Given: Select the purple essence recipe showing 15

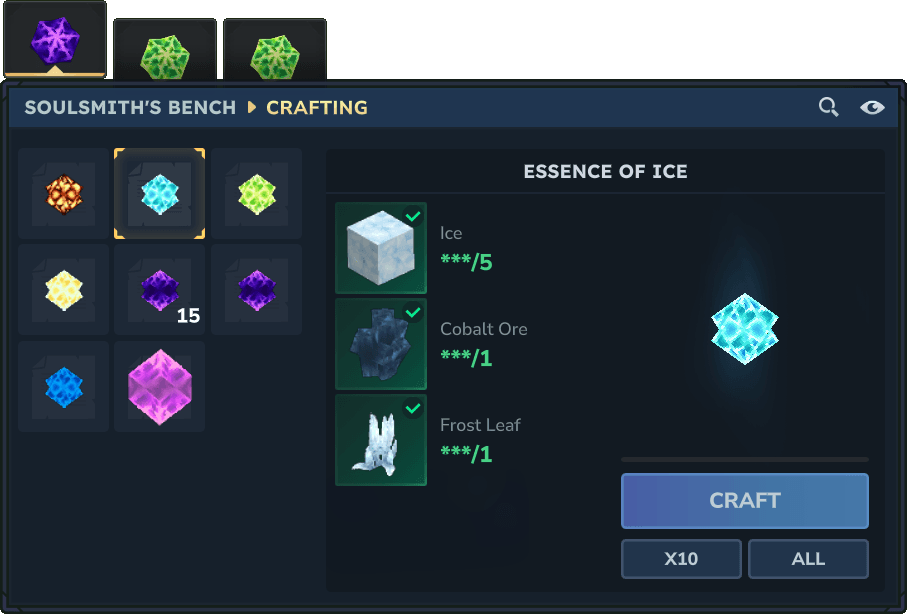Looking at the screenshot, I should click(x=159, y=289).
